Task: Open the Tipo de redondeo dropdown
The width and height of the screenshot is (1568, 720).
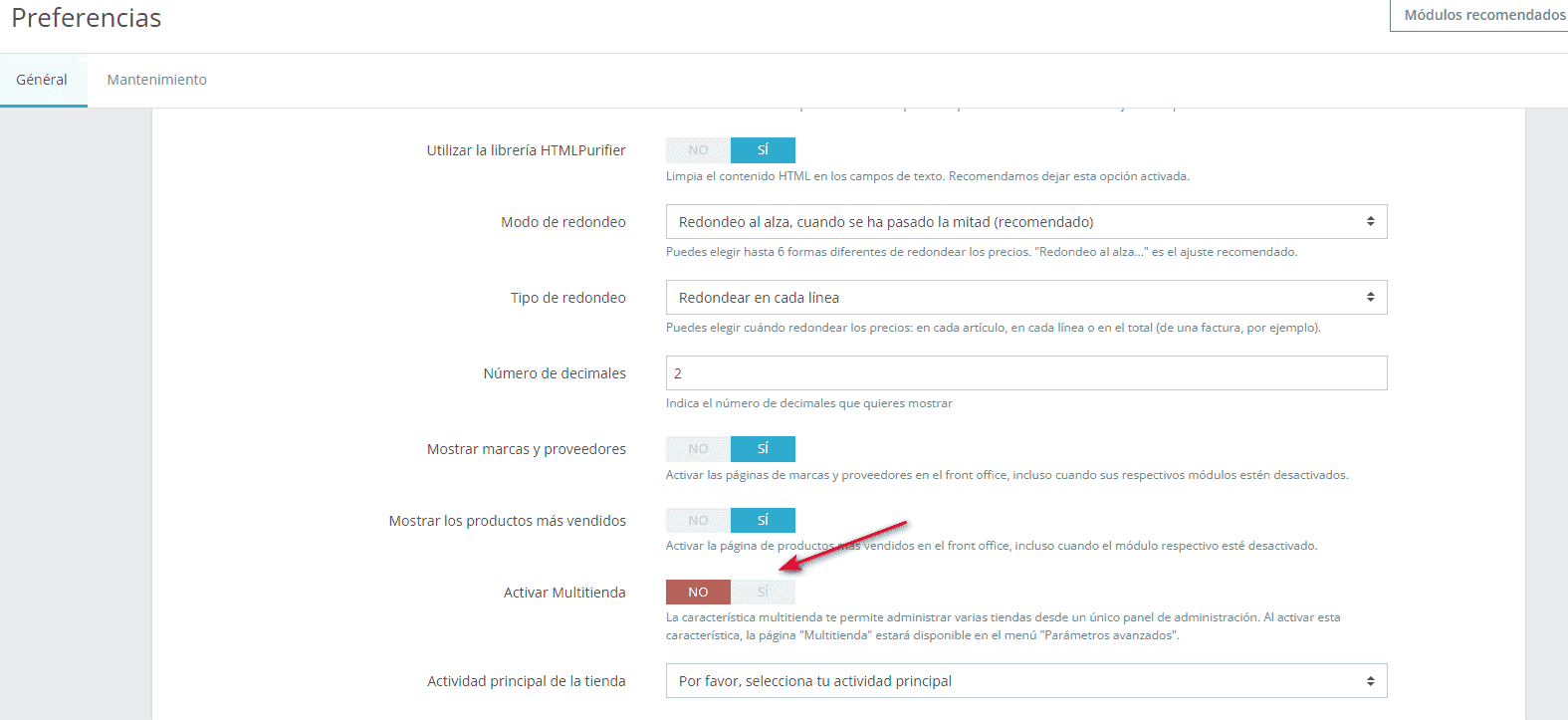Action: [x=1025, y=298]
